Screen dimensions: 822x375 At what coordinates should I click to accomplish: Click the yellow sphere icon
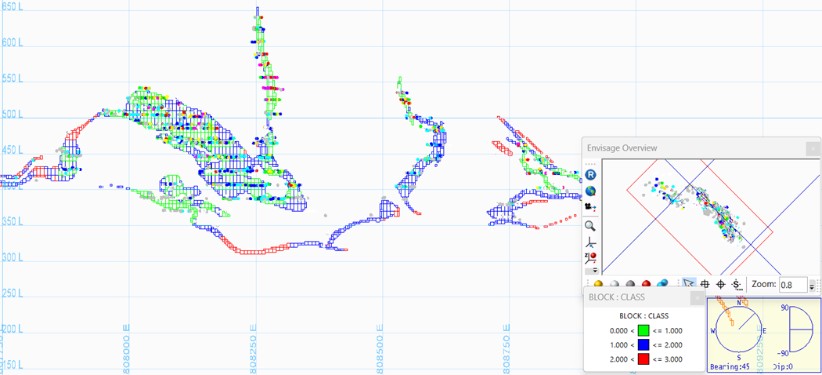tap(598, 284)
